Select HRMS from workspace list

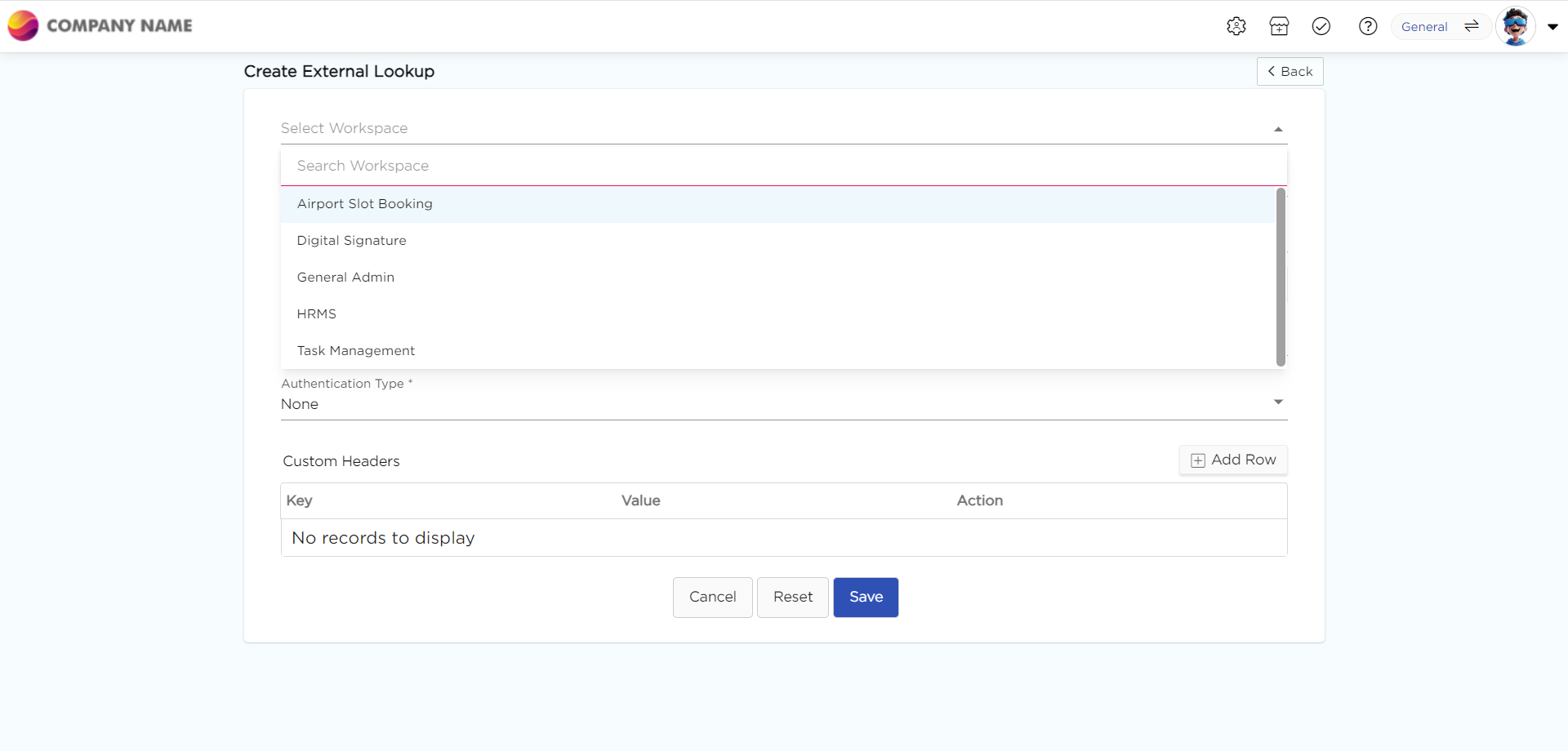pos(317,314)
